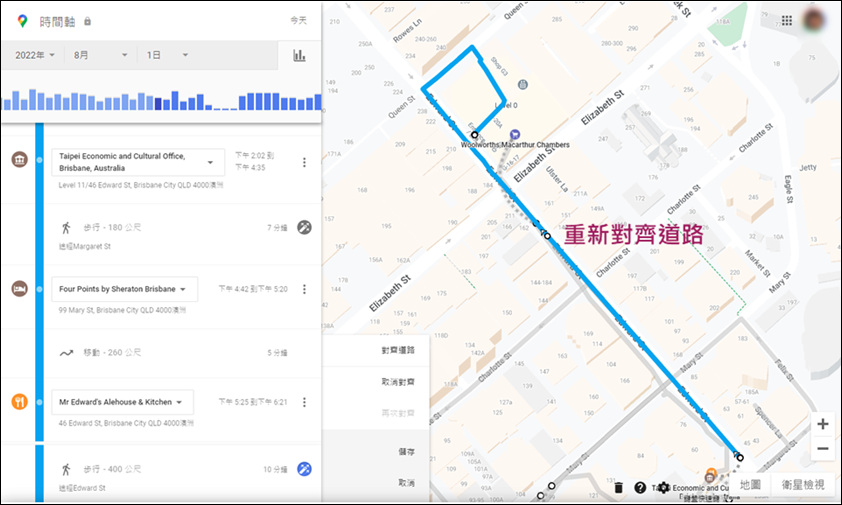Open the bar chart statistics icon
Screen dimensions: 842x505
click(299, 55)
